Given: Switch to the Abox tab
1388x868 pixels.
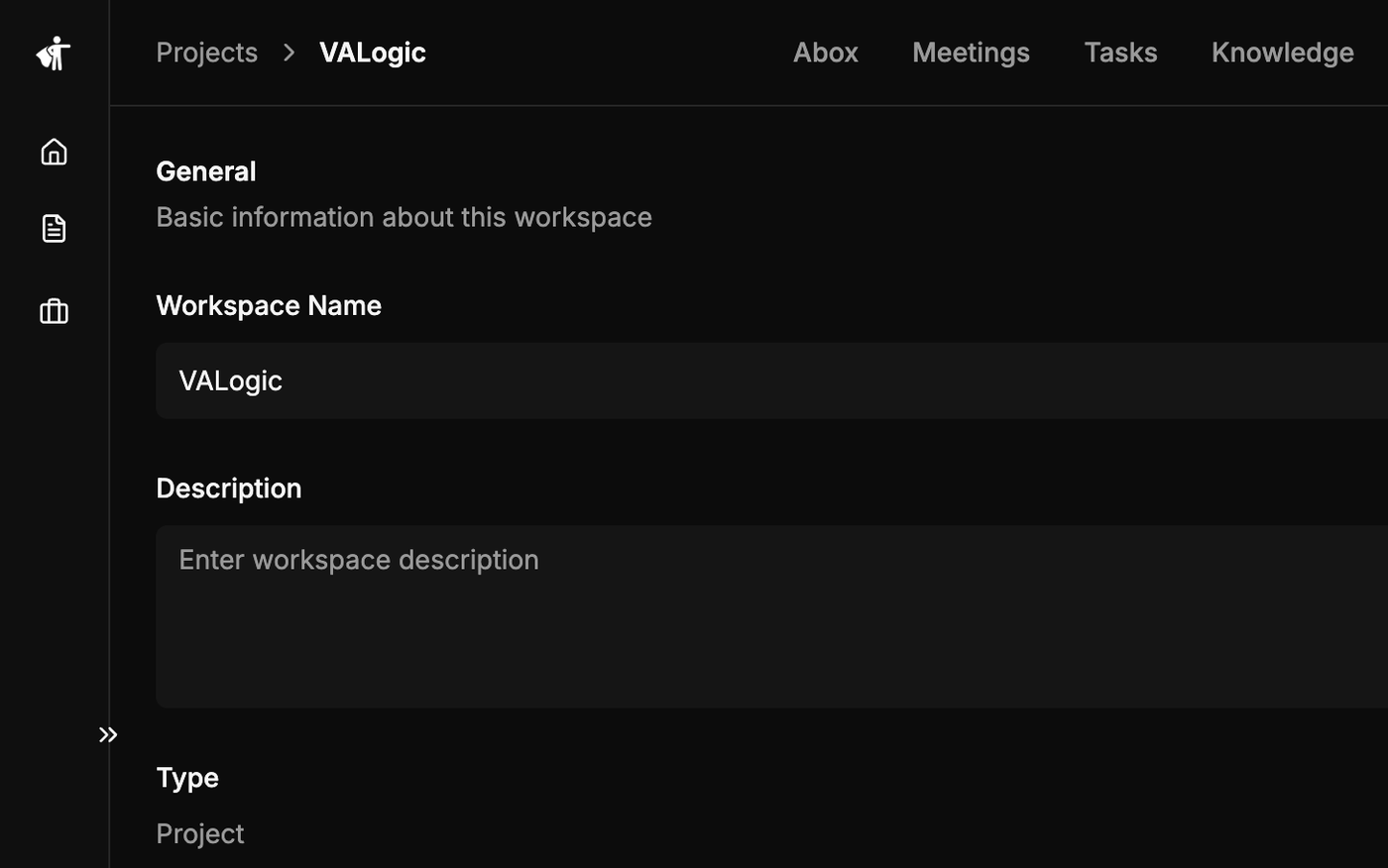Looking at the screenshot, I should click(826, 53).
